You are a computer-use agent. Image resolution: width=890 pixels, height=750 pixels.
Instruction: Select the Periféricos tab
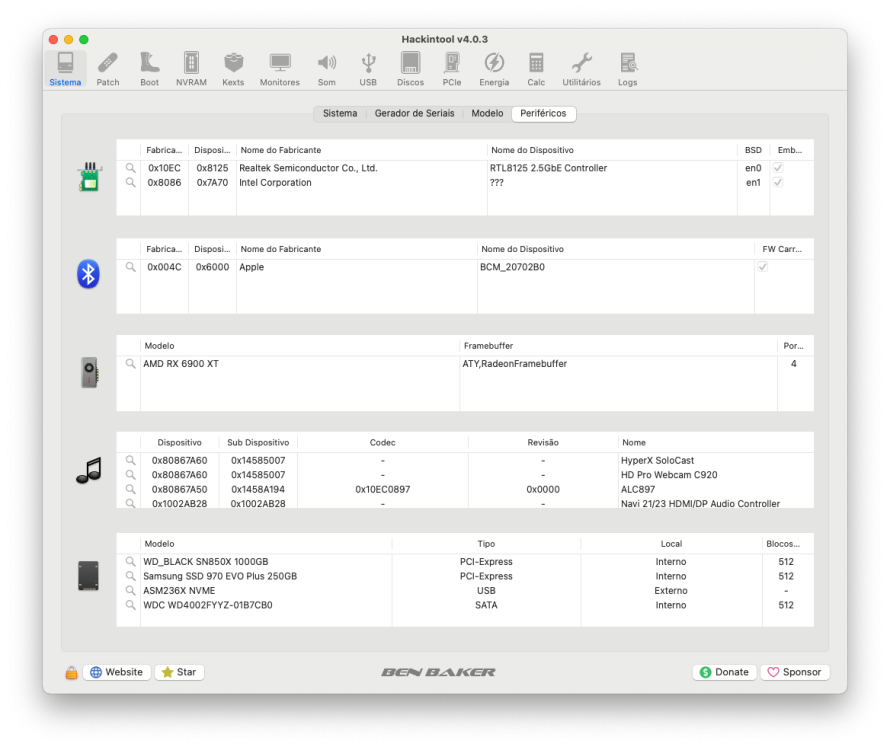click(543, 114)
